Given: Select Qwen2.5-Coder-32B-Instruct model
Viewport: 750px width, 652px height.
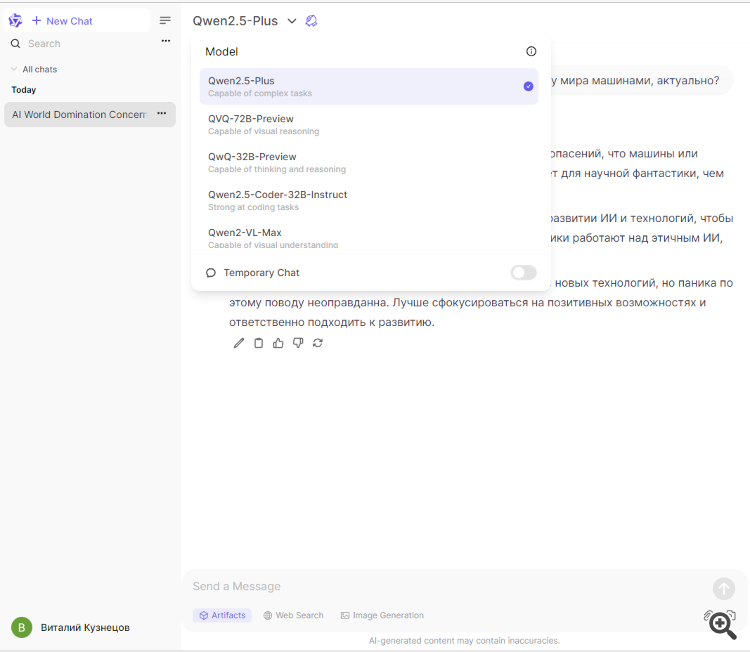Looking at the screenshot, I should 369,200.
